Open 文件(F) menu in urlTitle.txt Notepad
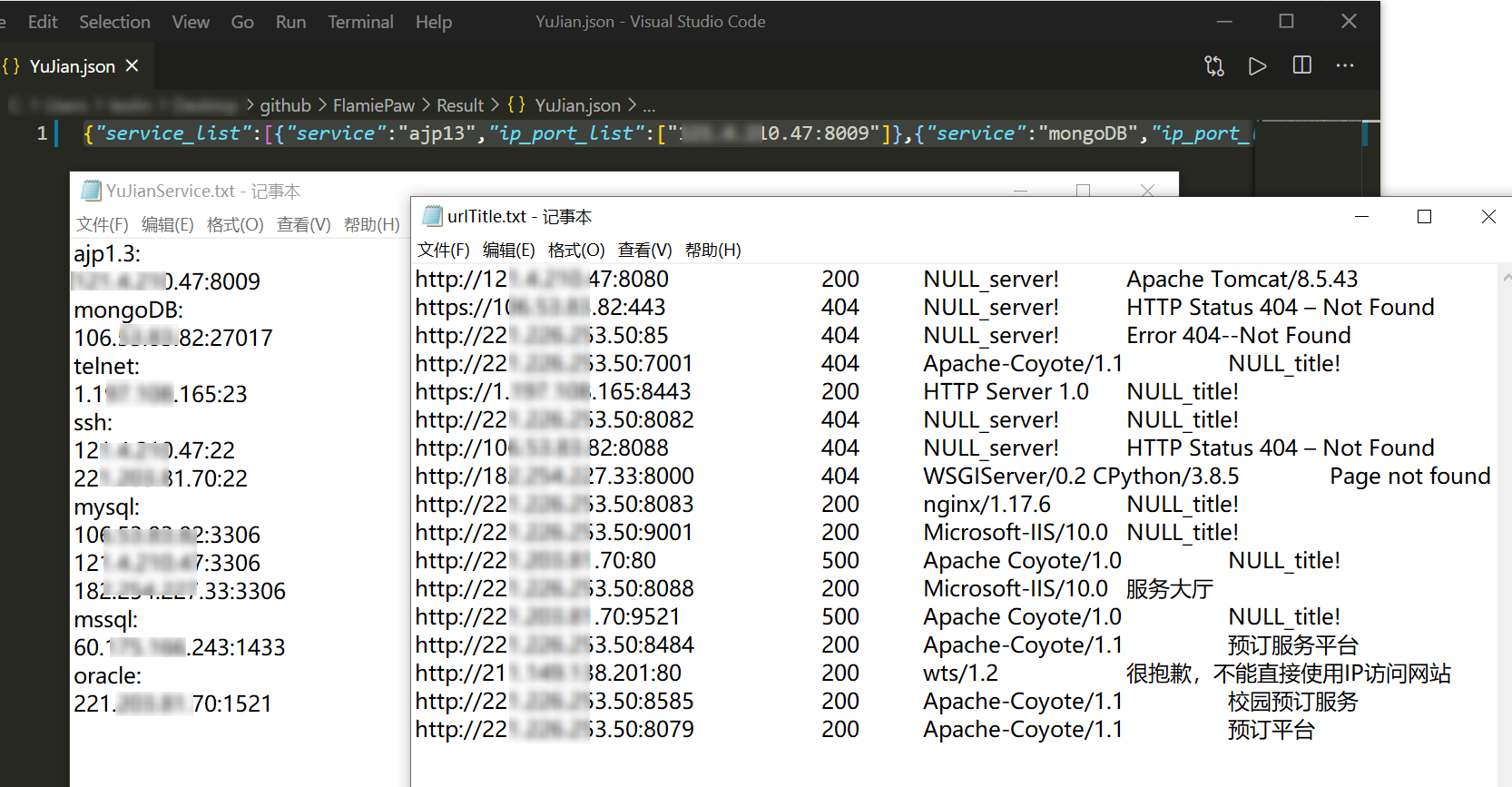The height and width of the screenshot is (787, 1512). (443, 250)
